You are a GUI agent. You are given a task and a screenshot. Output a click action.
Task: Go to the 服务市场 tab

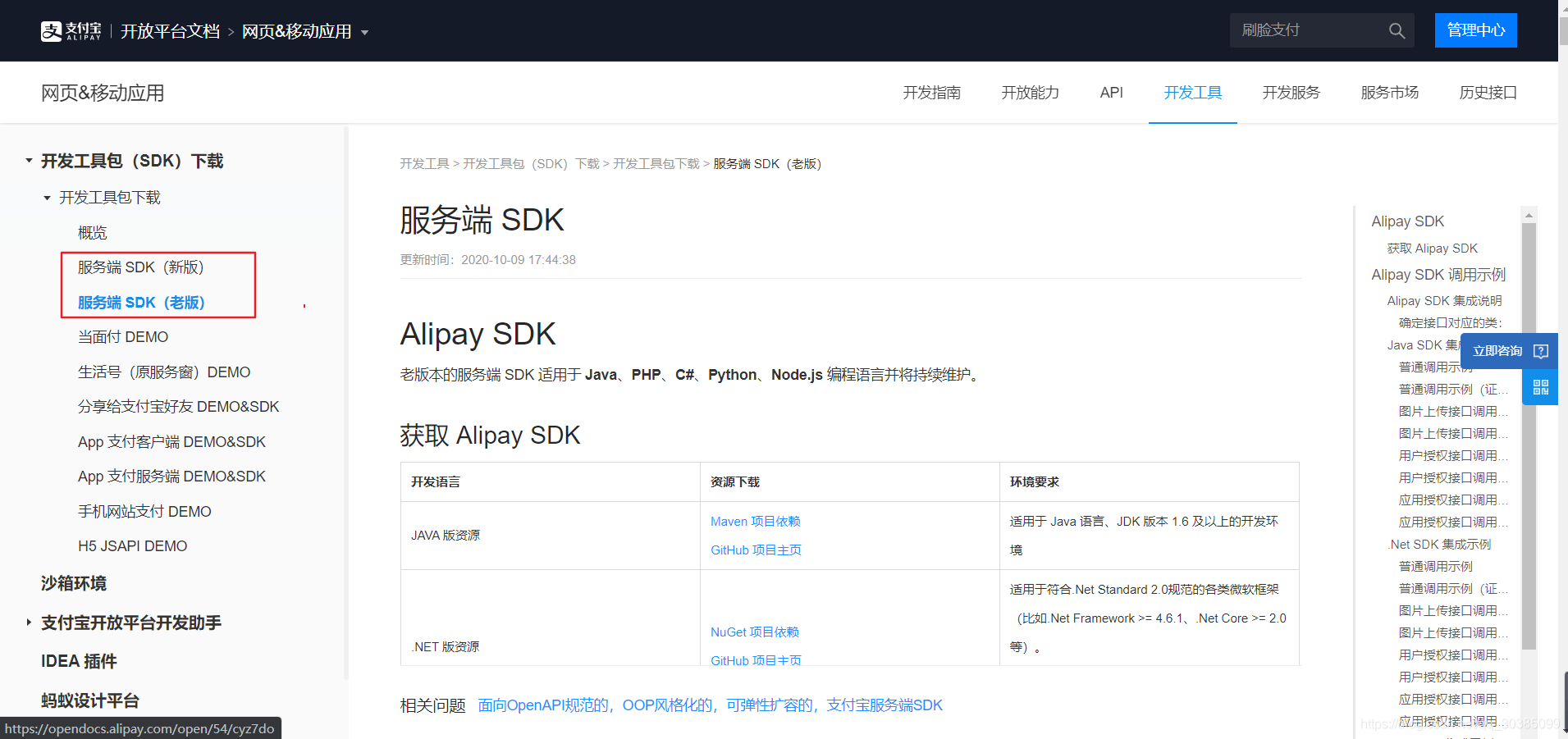point(1389,93)
